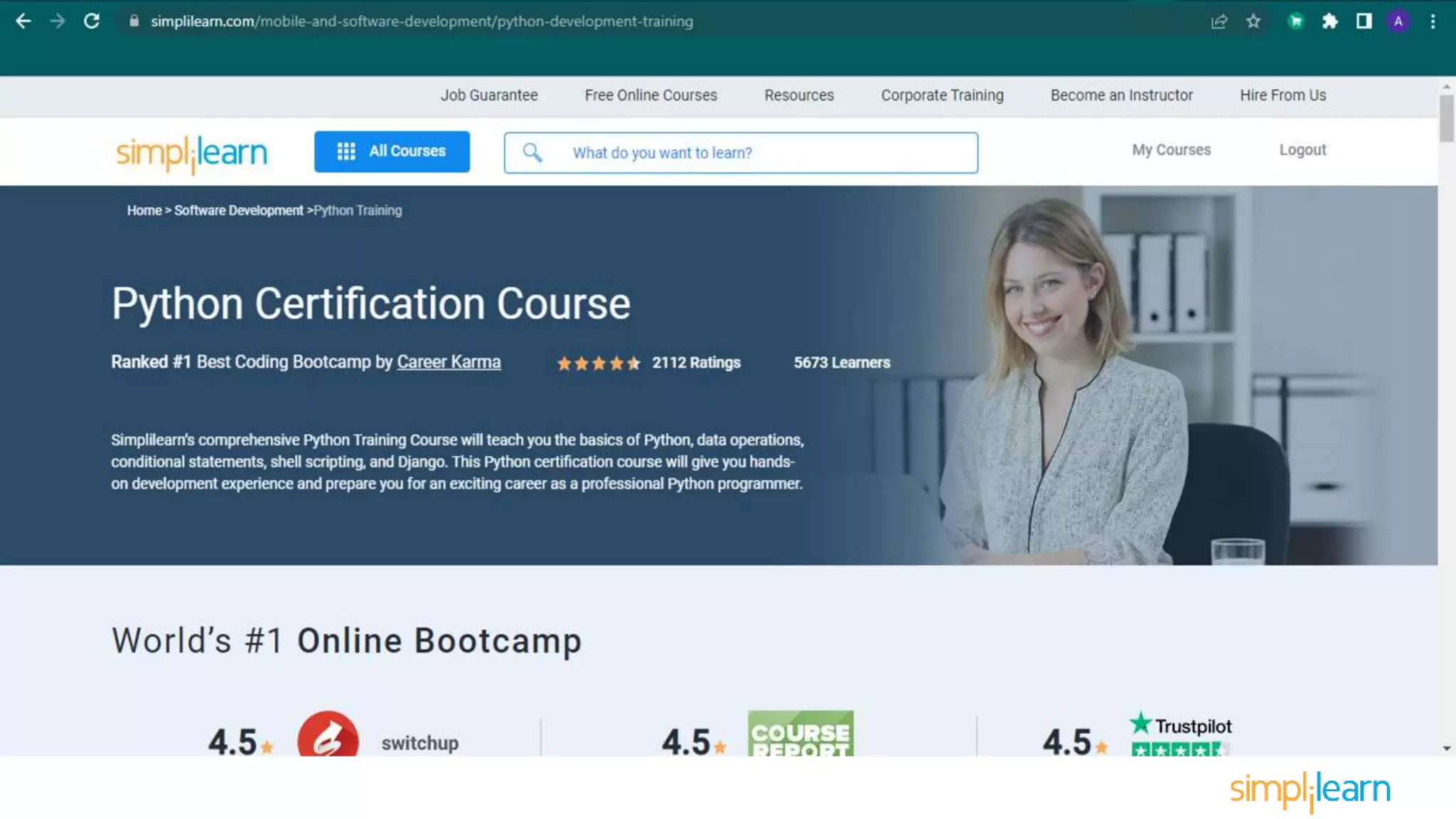Screen dimensions: 1456x819
Task: Click the Trustpilot 4.5 rating value
Action: click(1067, 742)
